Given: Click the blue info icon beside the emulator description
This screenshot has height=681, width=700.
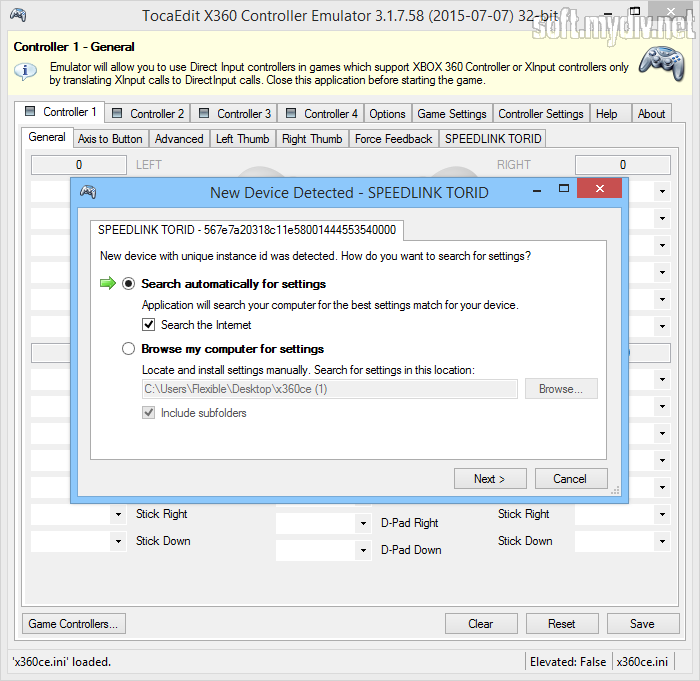Looking at the screenshot, I should point(25,72).
